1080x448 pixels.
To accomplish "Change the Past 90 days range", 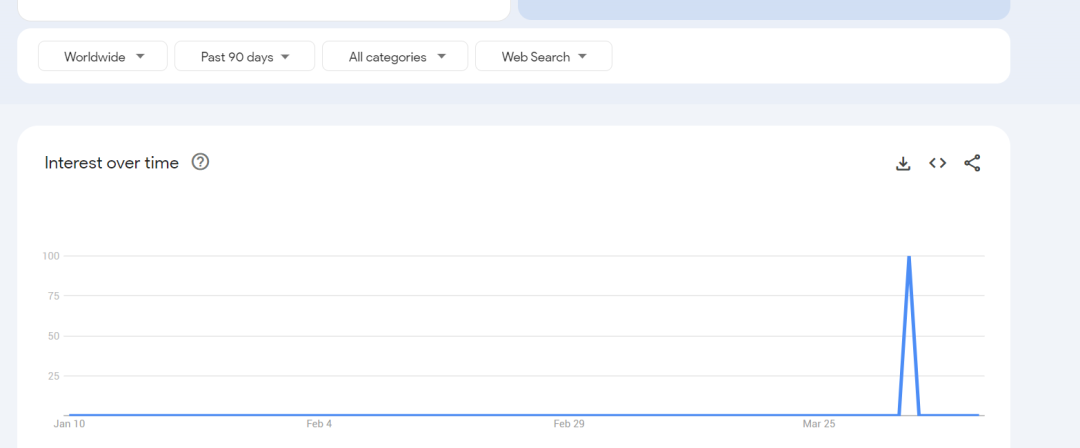I will tap(245, 56).
